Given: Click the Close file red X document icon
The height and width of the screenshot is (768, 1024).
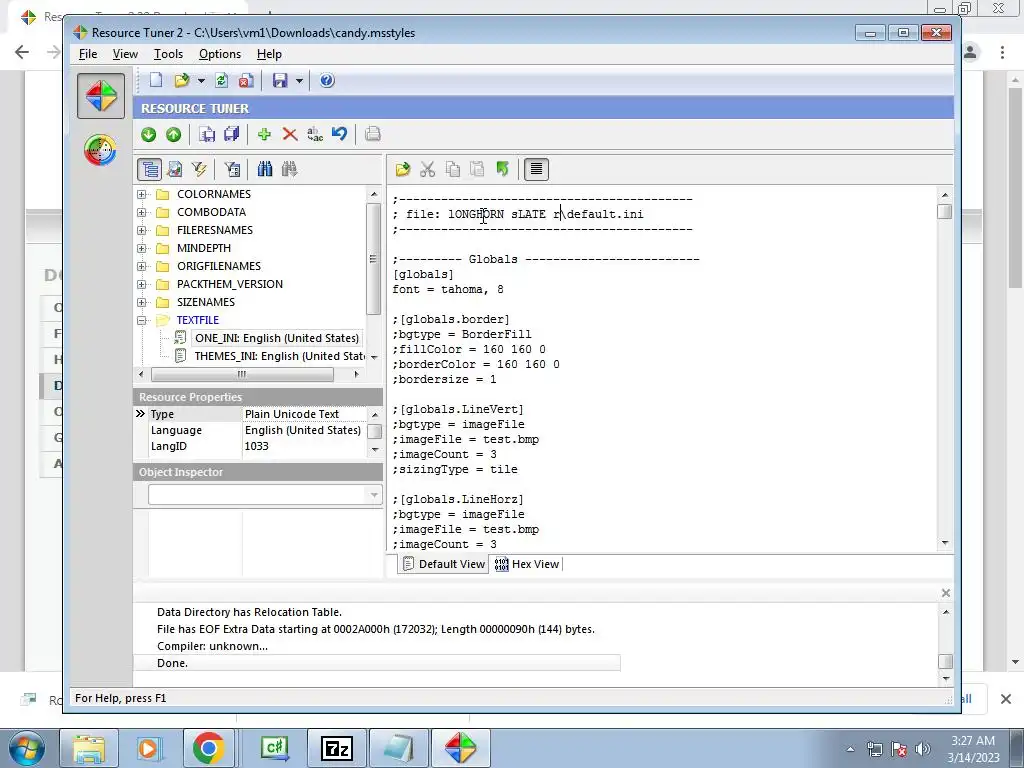Looking at the screenshot, I should [x=246, y=80].
